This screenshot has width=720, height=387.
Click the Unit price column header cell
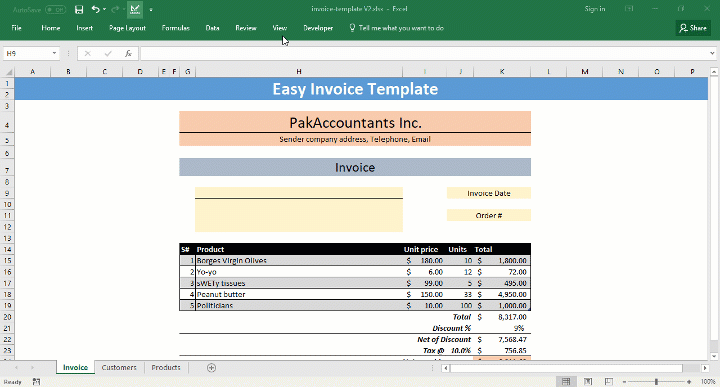click(x=424, y=249)
